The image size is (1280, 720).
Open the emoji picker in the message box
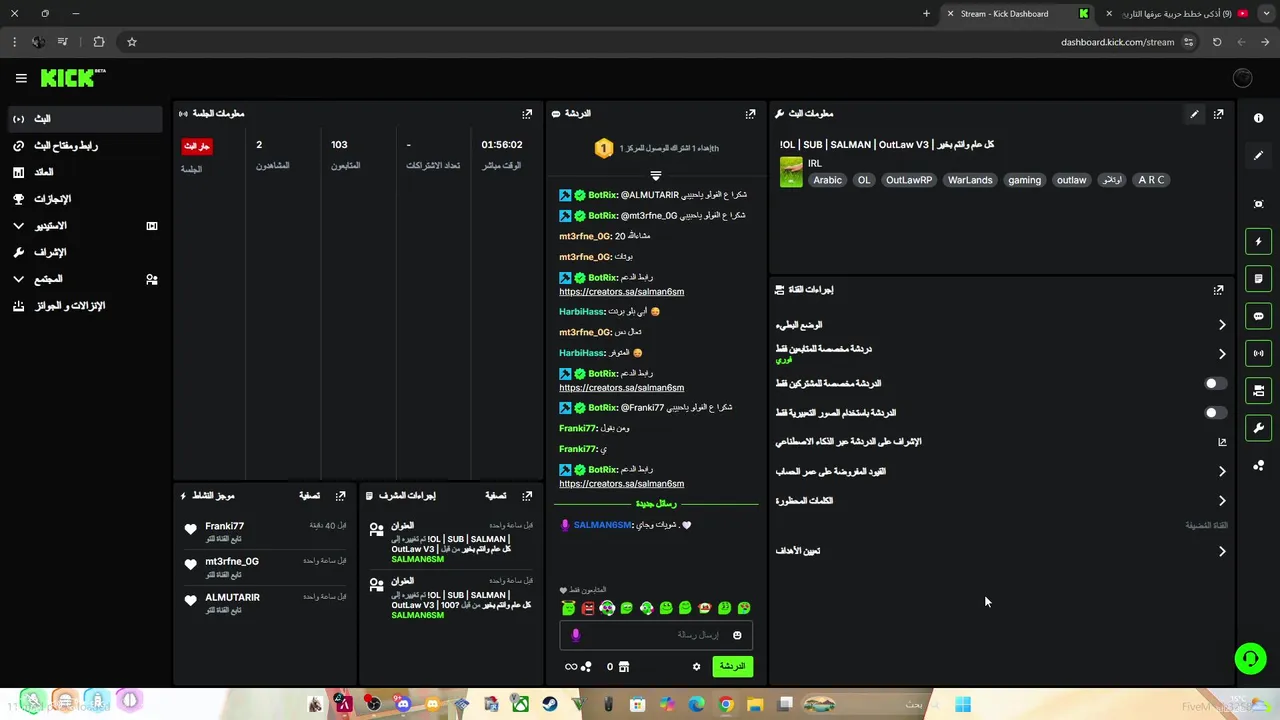pos(737,635)
